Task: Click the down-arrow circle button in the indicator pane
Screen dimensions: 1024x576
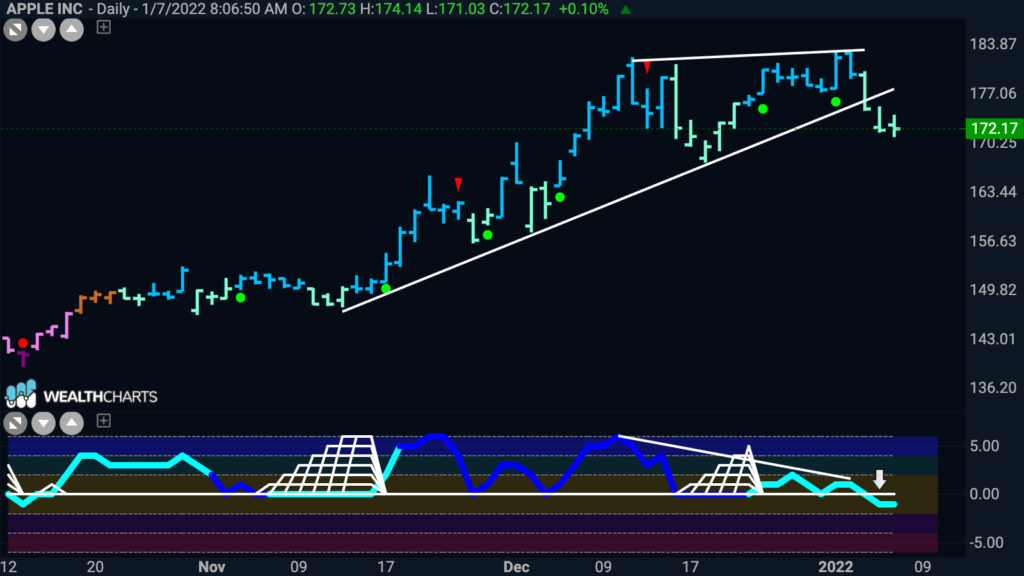Action: (43, 423)
